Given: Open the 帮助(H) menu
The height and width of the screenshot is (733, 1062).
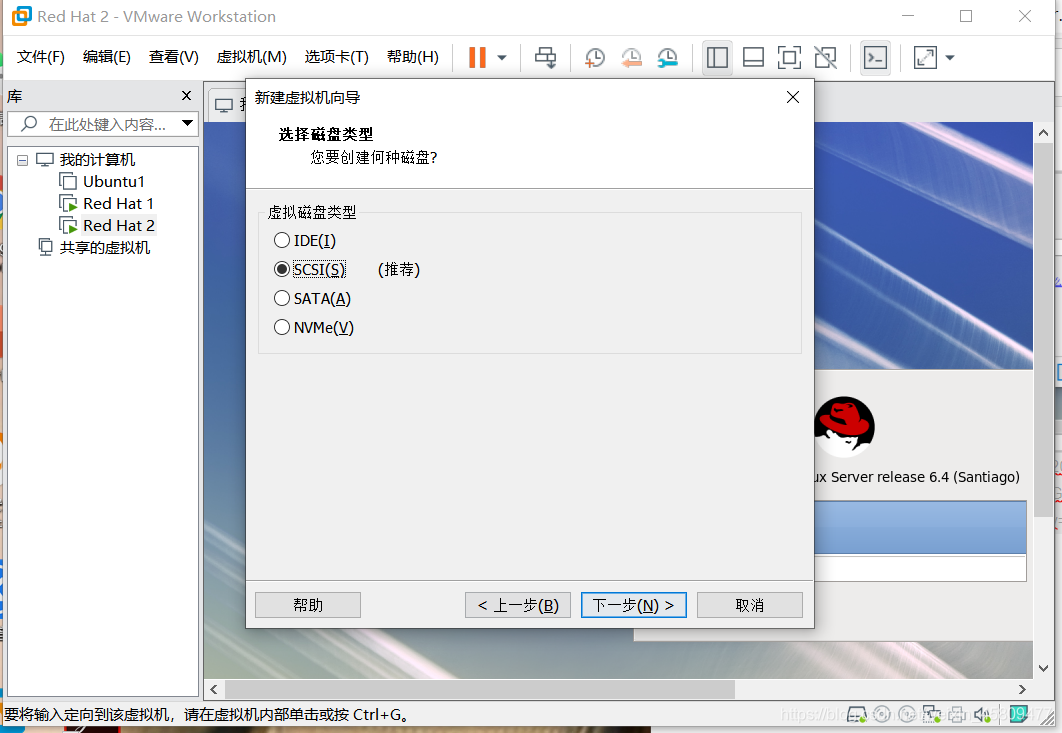Looking at the screenshot, I should tap(412, 57).
